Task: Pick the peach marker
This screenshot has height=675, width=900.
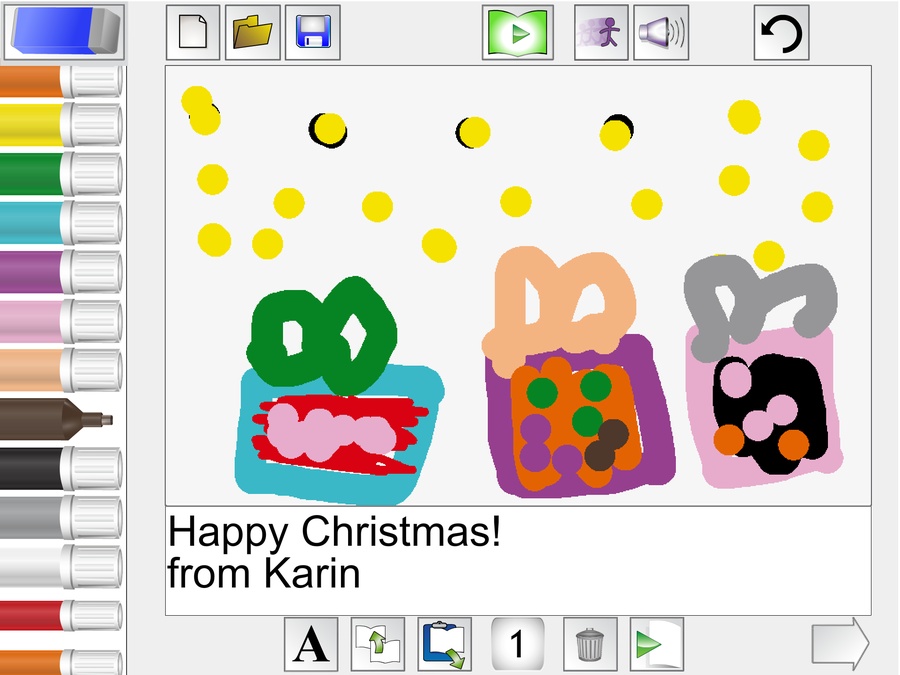Action: coord(61,370)
